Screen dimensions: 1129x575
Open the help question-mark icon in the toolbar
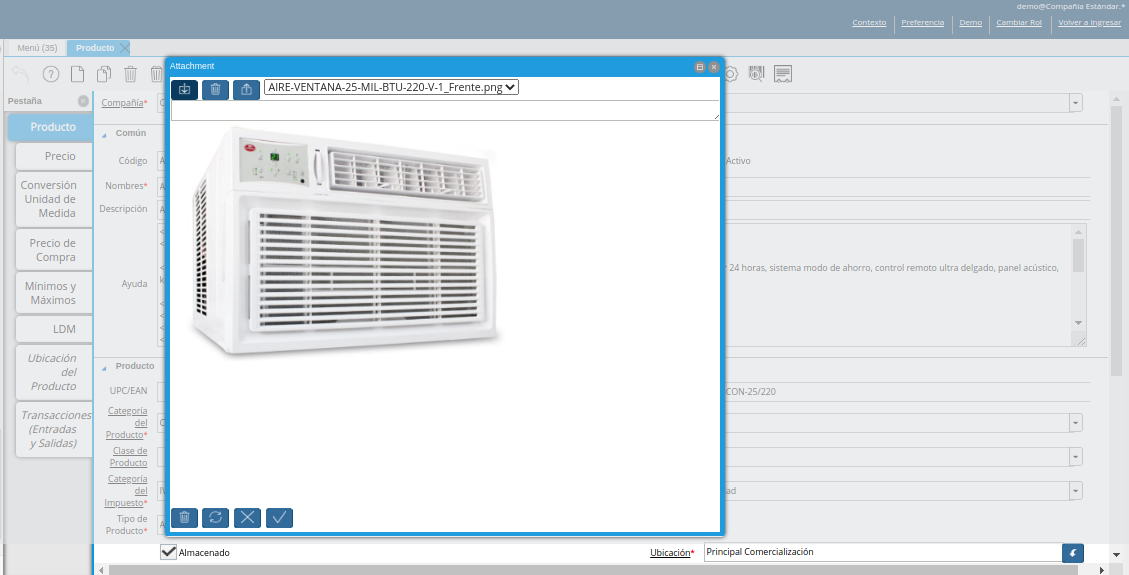[50, 73]
